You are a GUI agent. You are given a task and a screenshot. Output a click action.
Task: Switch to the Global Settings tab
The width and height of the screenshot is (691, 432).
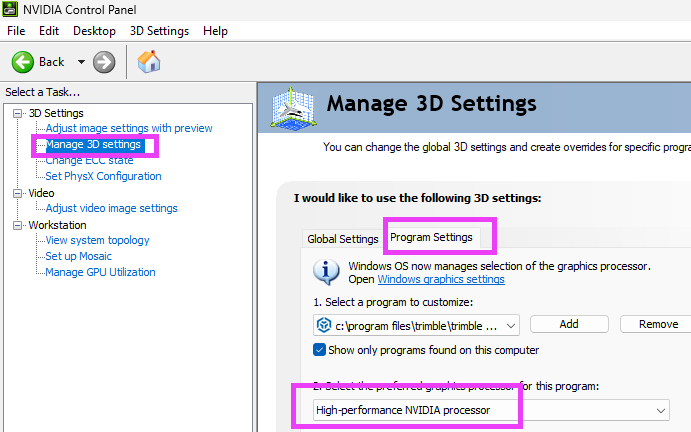pyautogui.click(x=342, y=239)
